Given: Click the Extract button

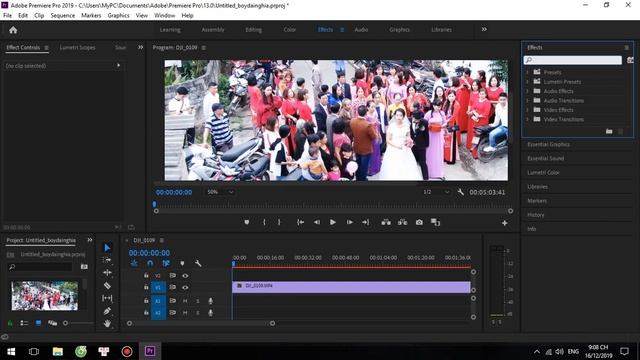Looking at the screenshot, I should pos(402,222).
